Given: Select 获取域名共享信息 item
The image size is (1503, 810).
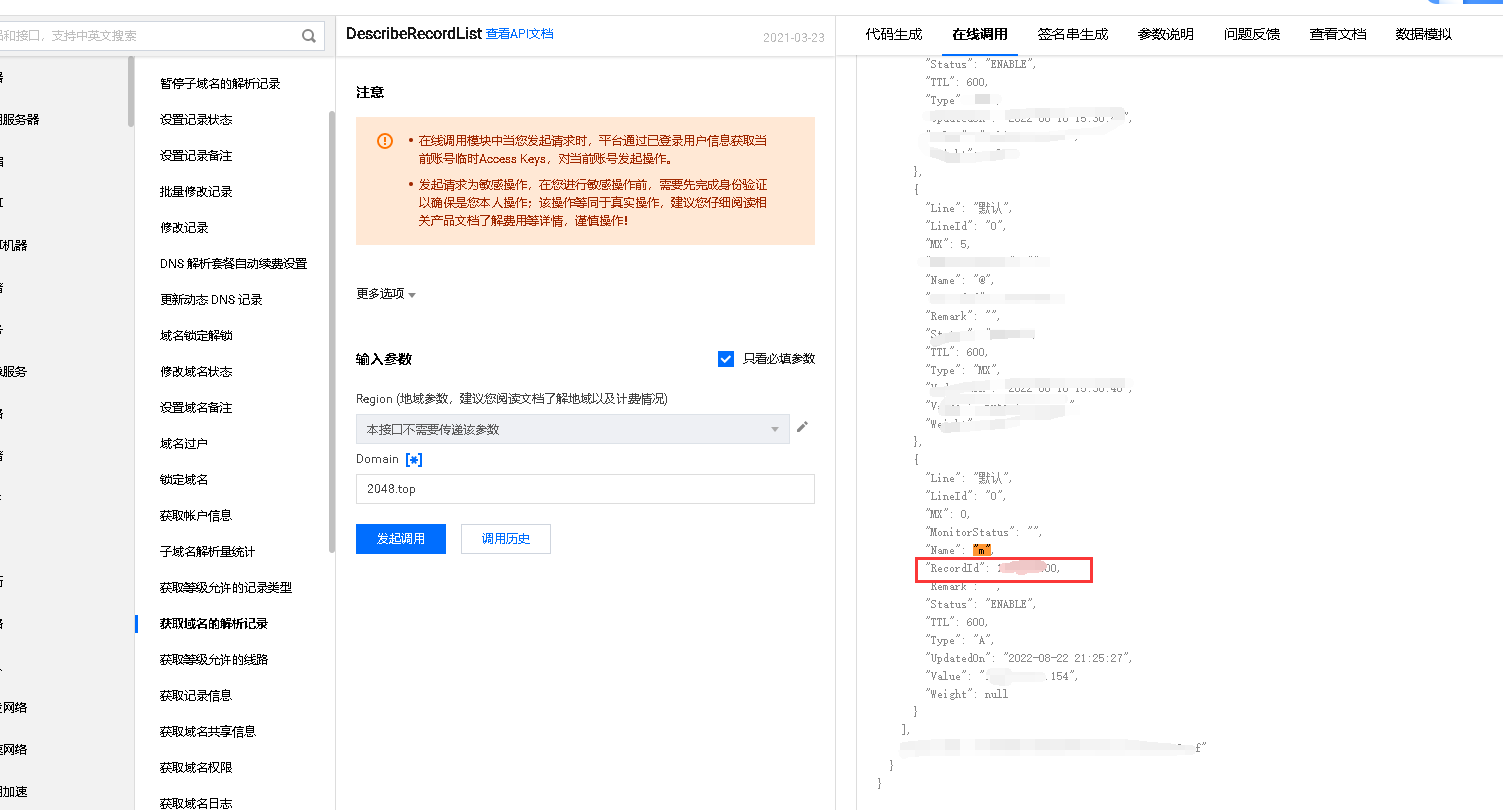Looking at the screenshot, I should point(208,732).
